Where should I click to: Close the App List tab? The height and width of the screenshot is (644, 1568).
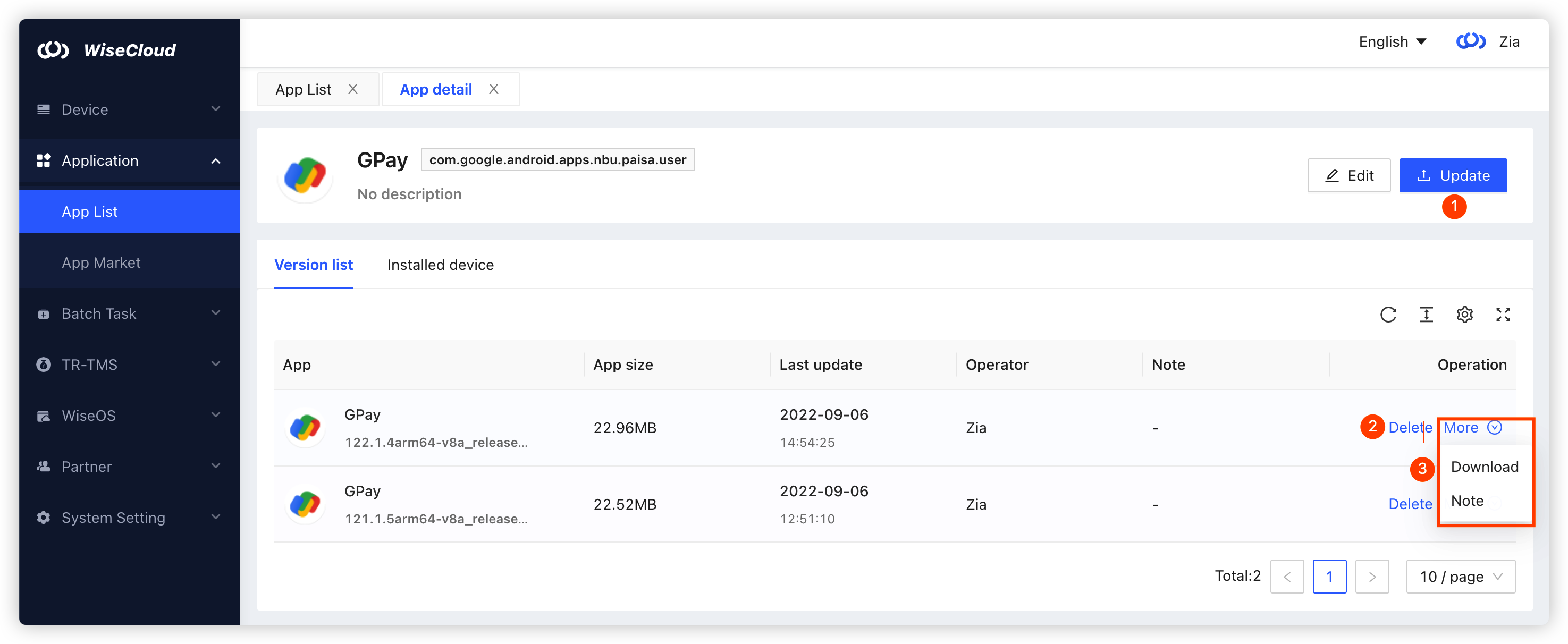(353, 89)
